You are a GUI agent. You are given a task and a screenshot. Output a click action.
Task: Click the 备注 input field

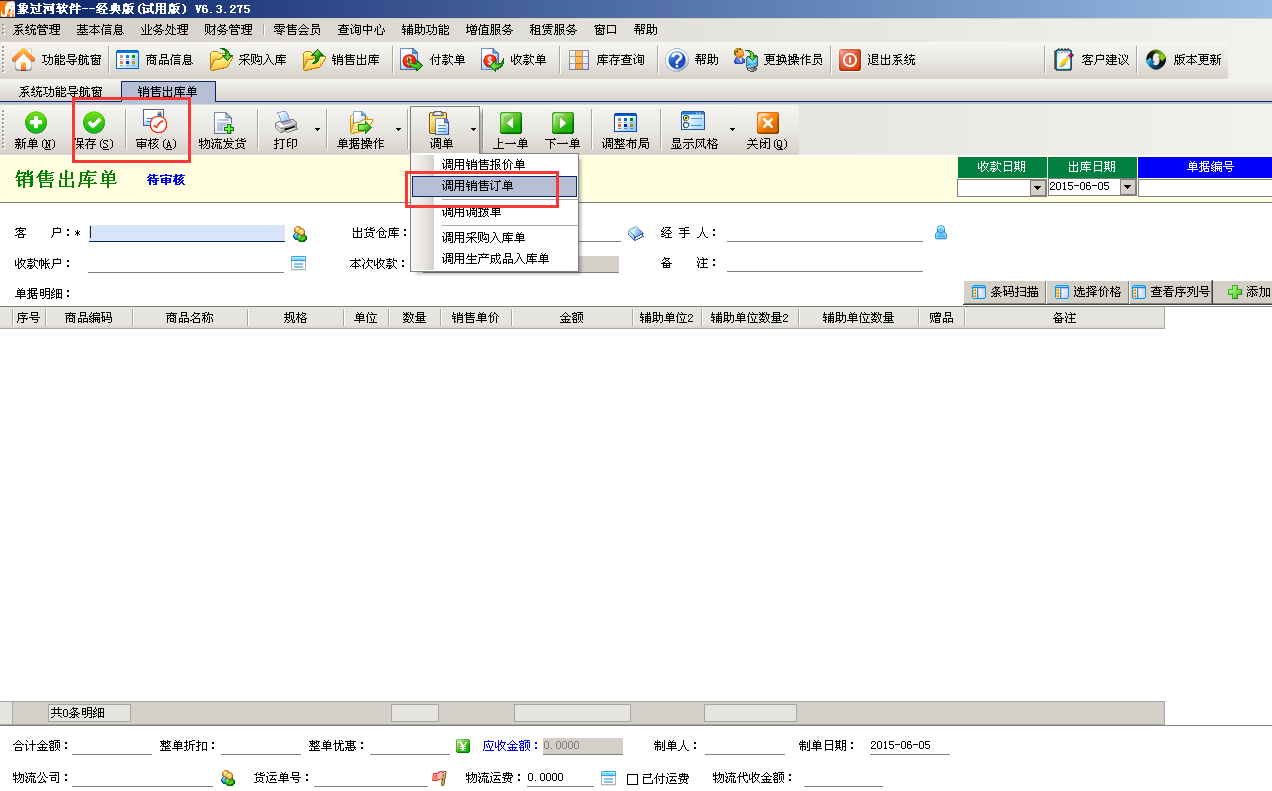pyautogui.click(x=825, y=263)
